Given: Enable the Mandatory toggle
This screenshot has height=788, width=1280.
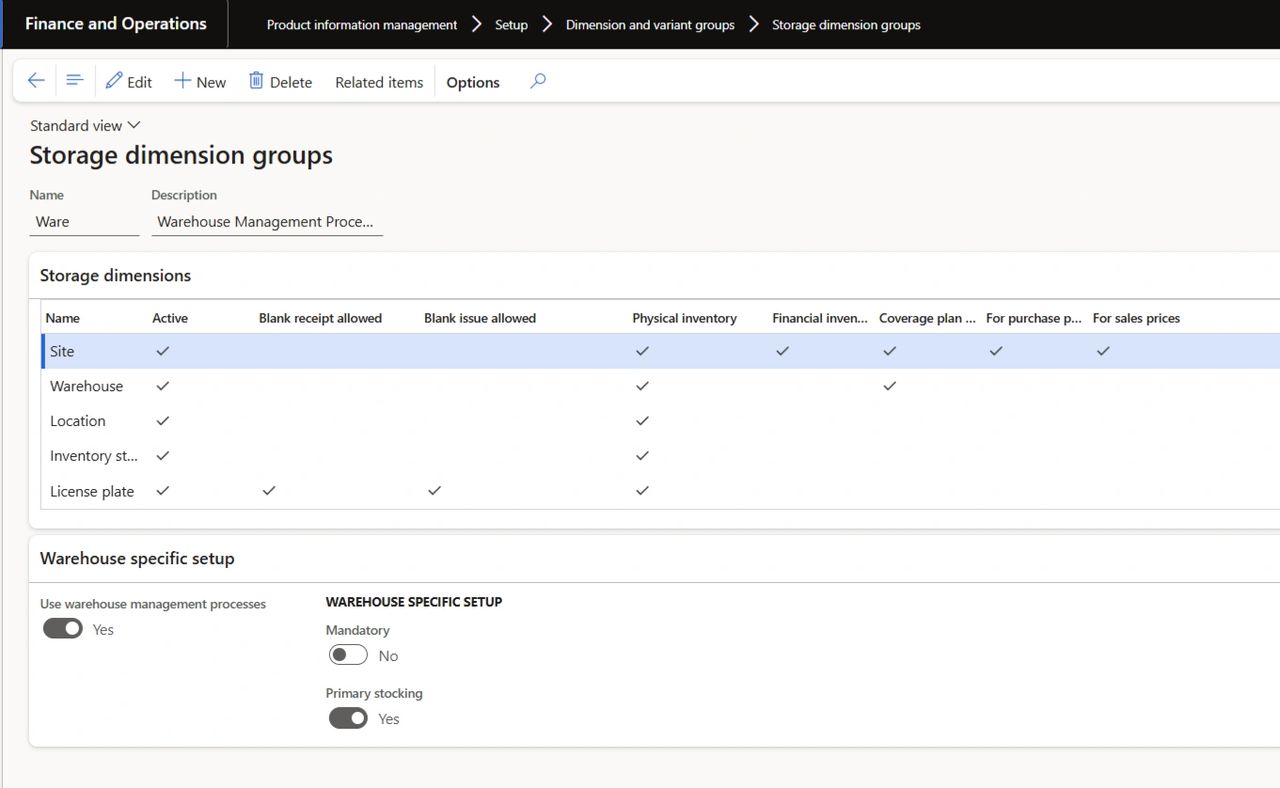Looking at the screenshot, I should [348, 655].
